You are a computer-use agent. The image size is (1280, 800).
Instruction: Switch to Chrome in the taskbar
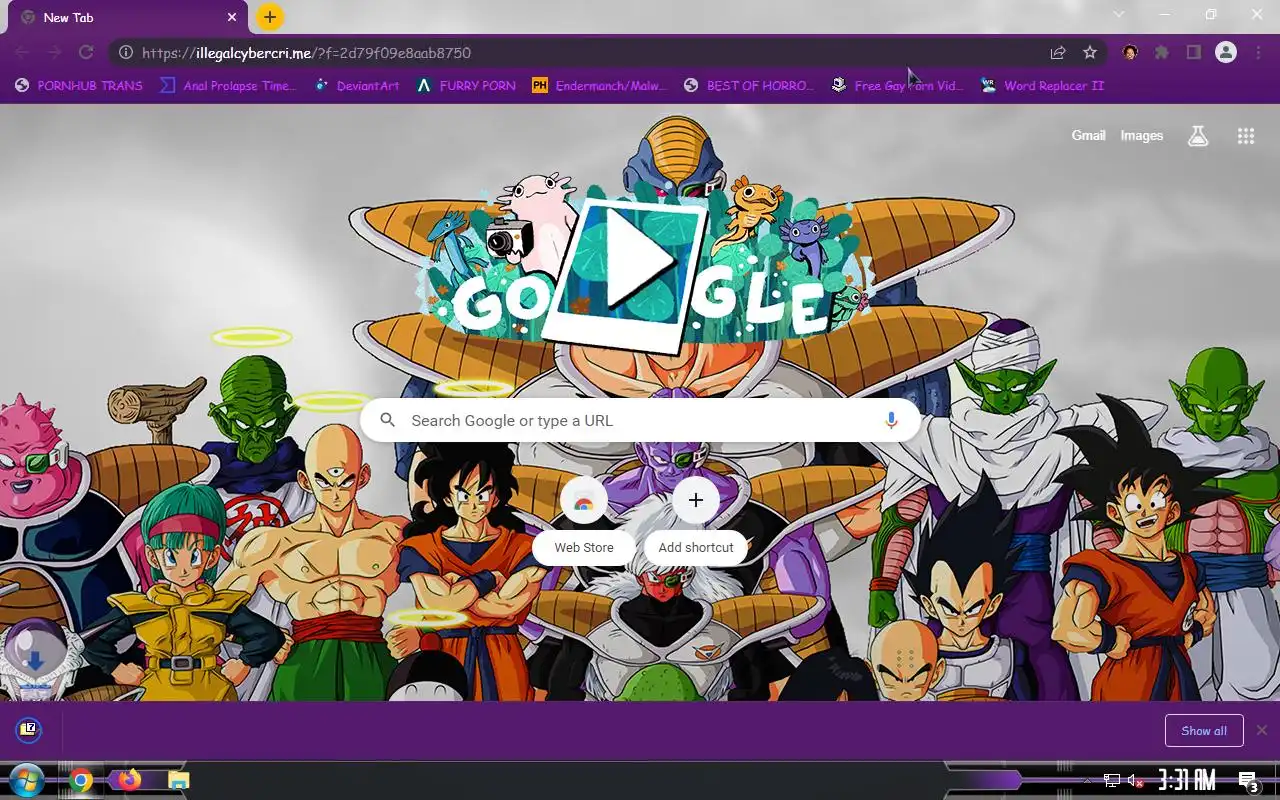point(81,780)
